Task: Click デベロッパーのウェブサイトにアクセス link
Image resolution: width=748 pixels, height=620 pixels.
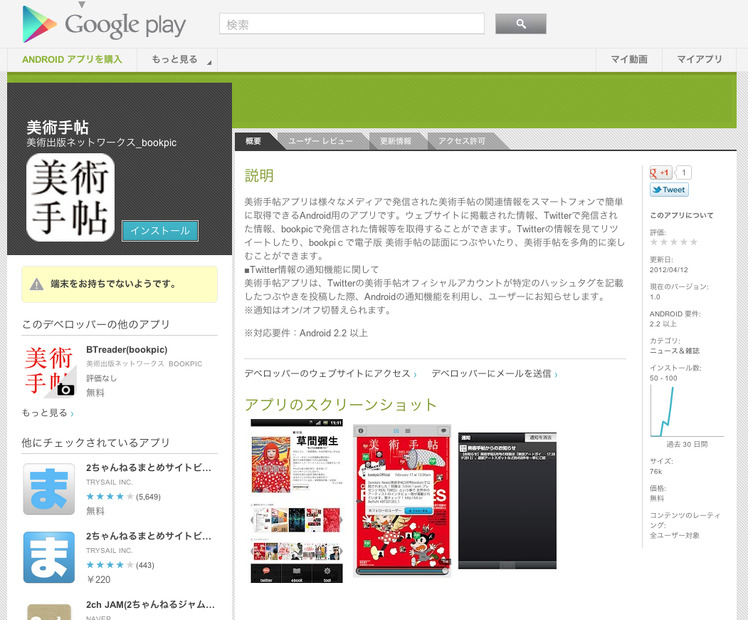Action: (x=330, y=374)
